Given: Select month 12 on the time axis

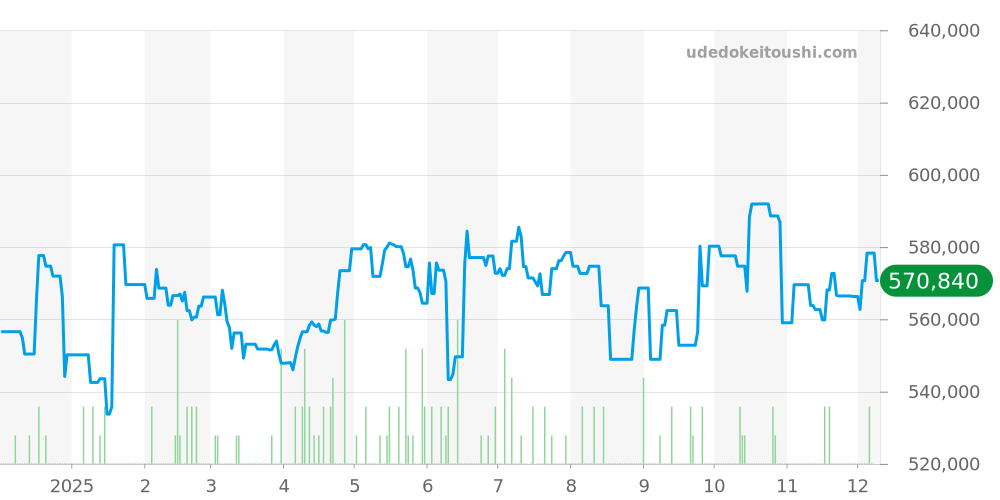Looking at the screenshot, I should (858, 487).
